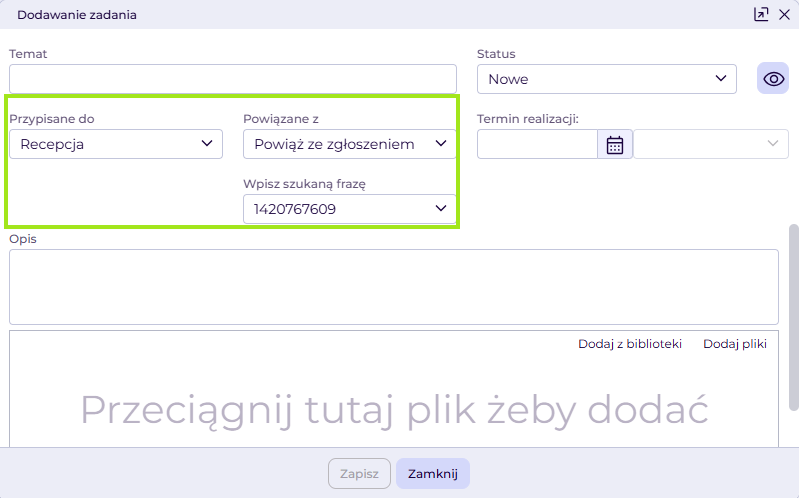Click the Temat label
The height and width of the screenshot is (498, 799).
pos(28,54)
